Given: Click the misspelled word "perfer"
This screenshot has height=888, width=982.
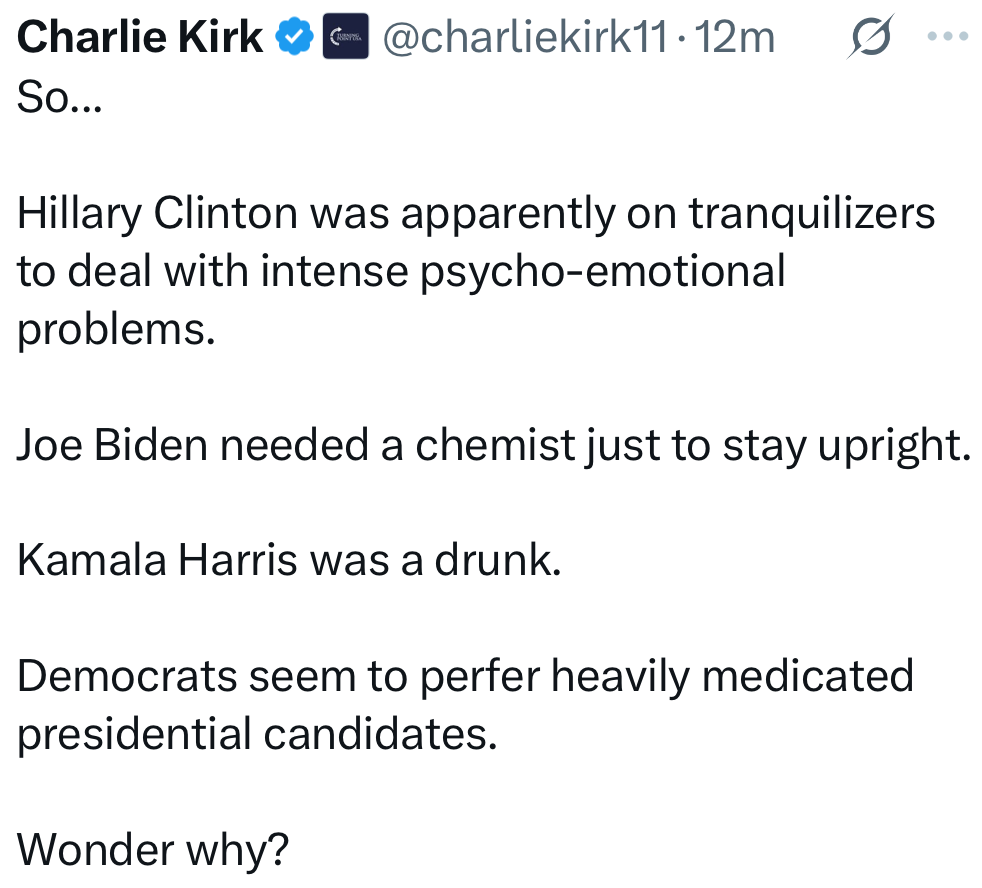Looking at the screenshot, I should (x=481, y=678).
